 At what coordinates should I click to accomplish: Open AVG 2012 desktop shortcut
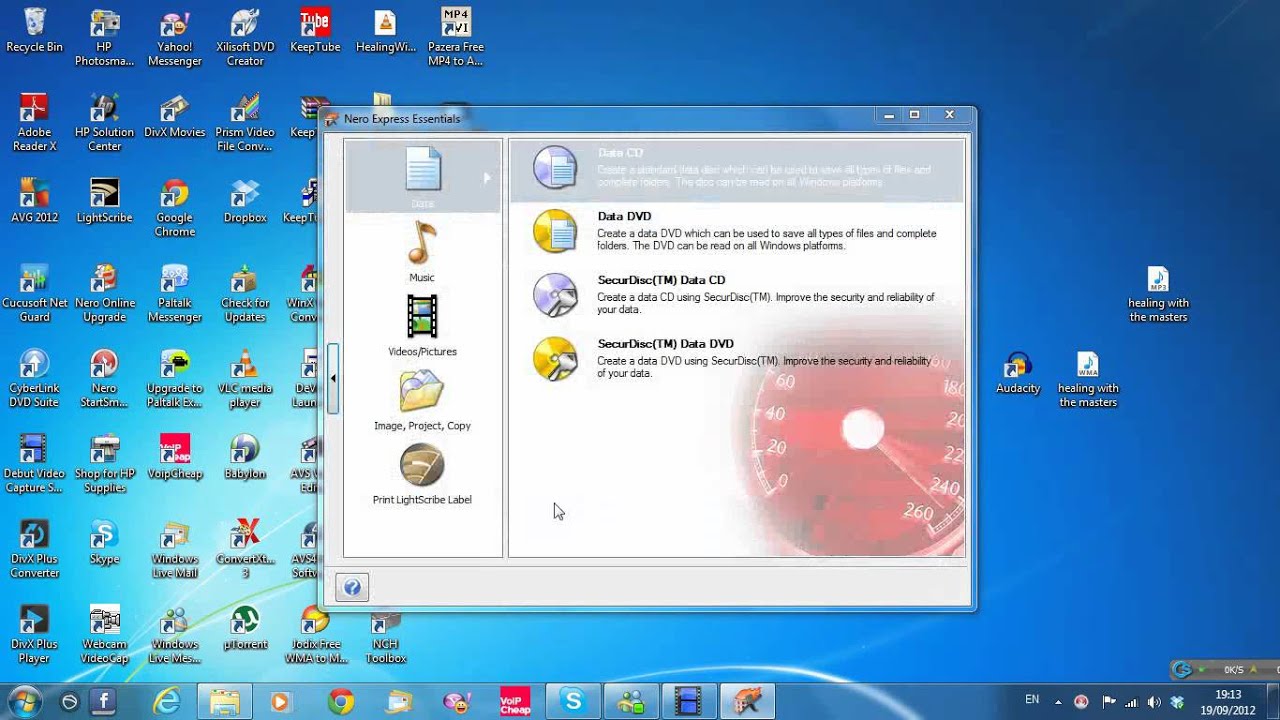[34, 200]
